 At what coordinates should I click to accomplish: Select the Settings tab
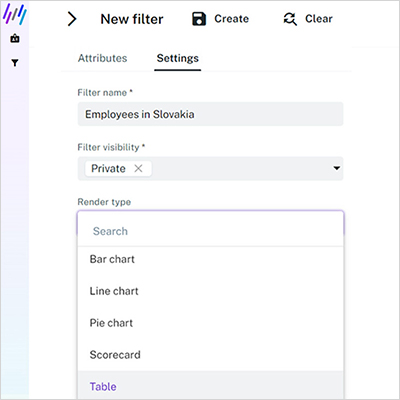pos(178,58)
